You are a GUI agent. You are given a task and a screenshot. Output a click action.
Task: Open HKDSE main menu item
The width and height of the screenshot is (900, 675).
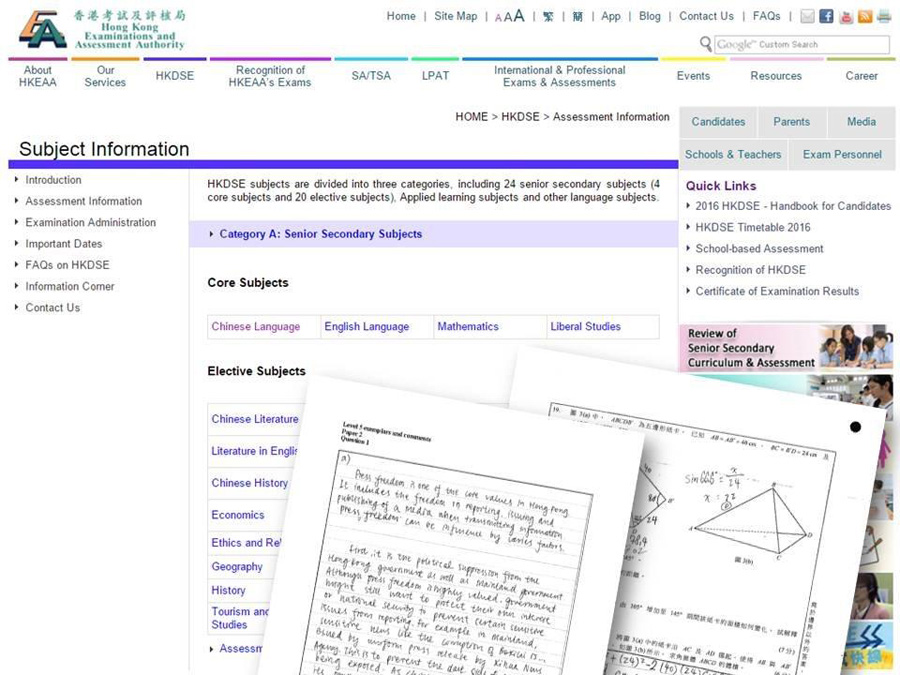(x=174, y=76)
